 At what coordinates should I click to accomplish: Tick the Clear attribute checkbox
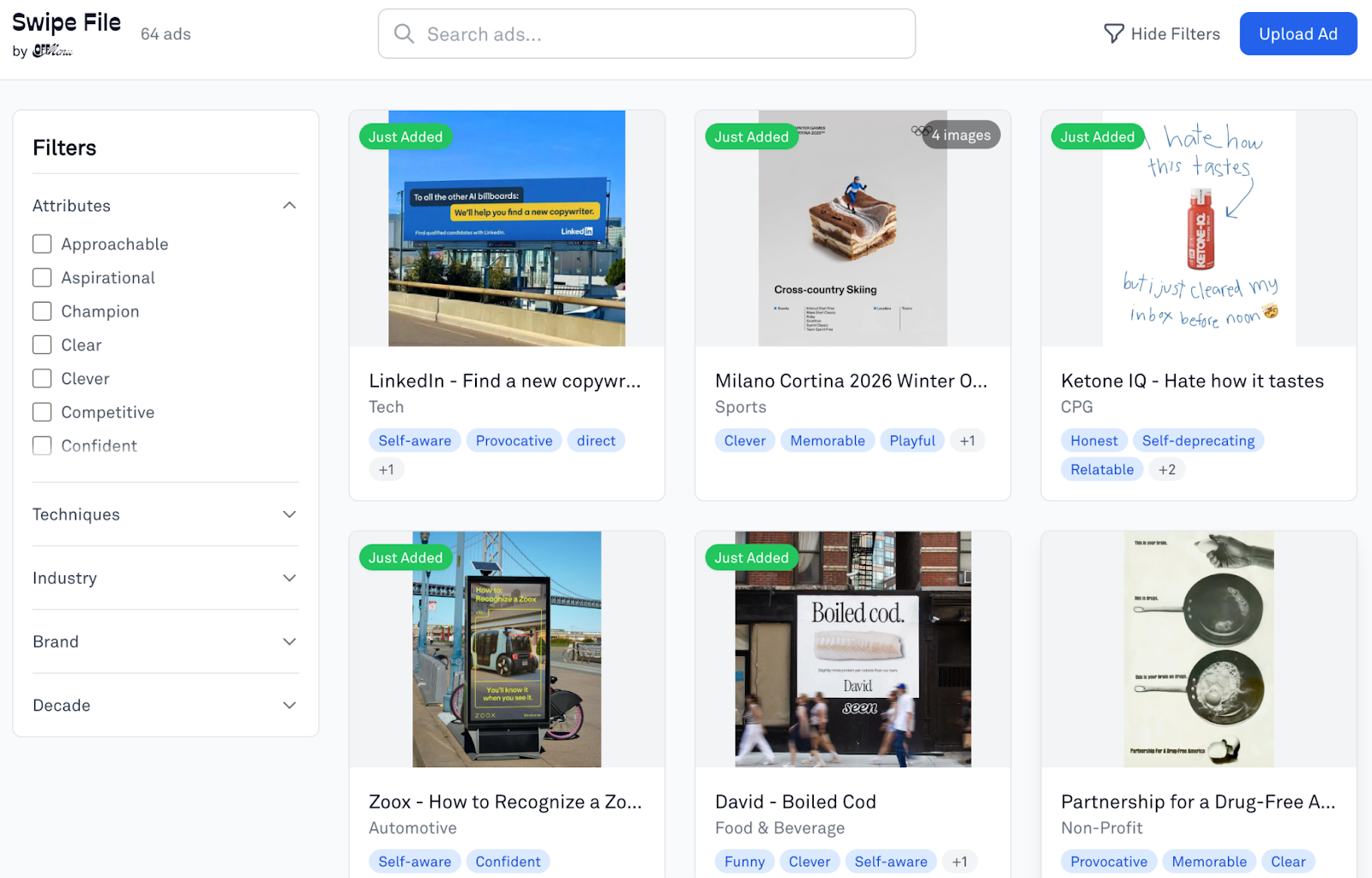[42, 345]
